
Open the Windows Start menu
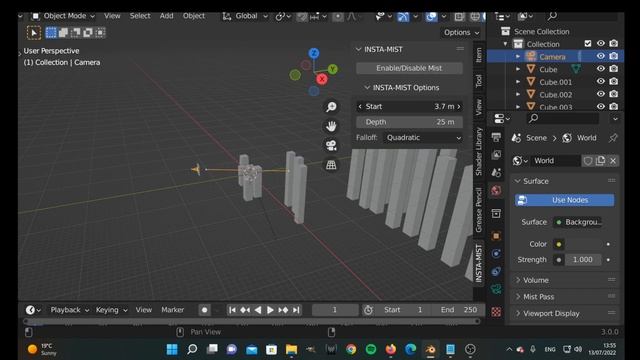(172, 349)
